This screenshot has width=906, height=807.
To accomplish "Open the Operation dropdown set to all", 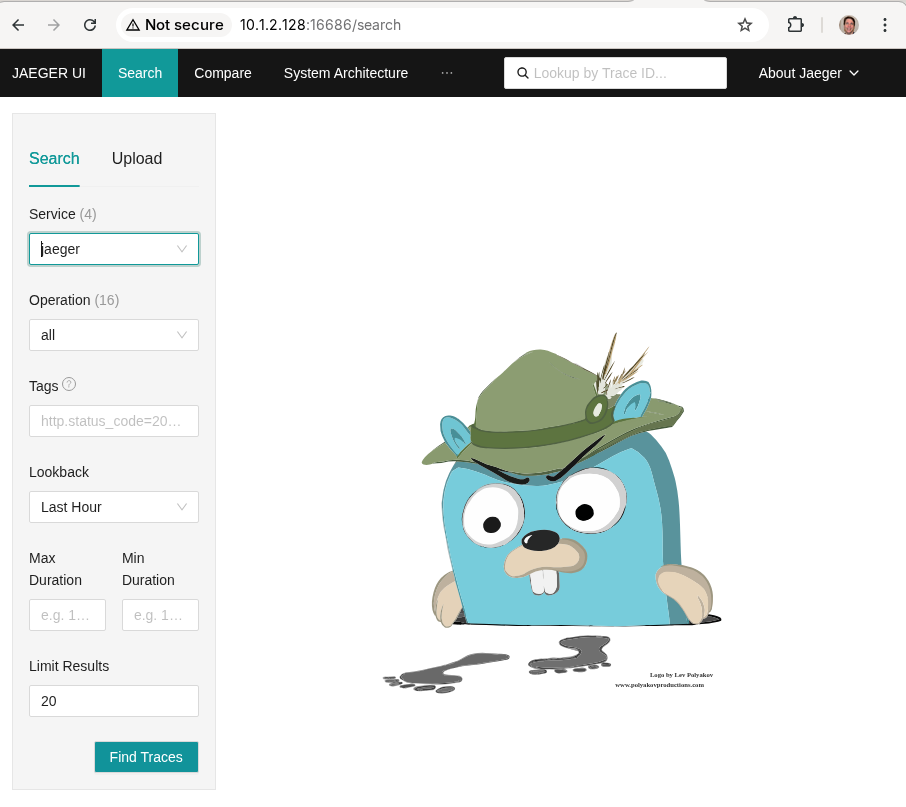I will pyautogui.click(x=113, y=335).
